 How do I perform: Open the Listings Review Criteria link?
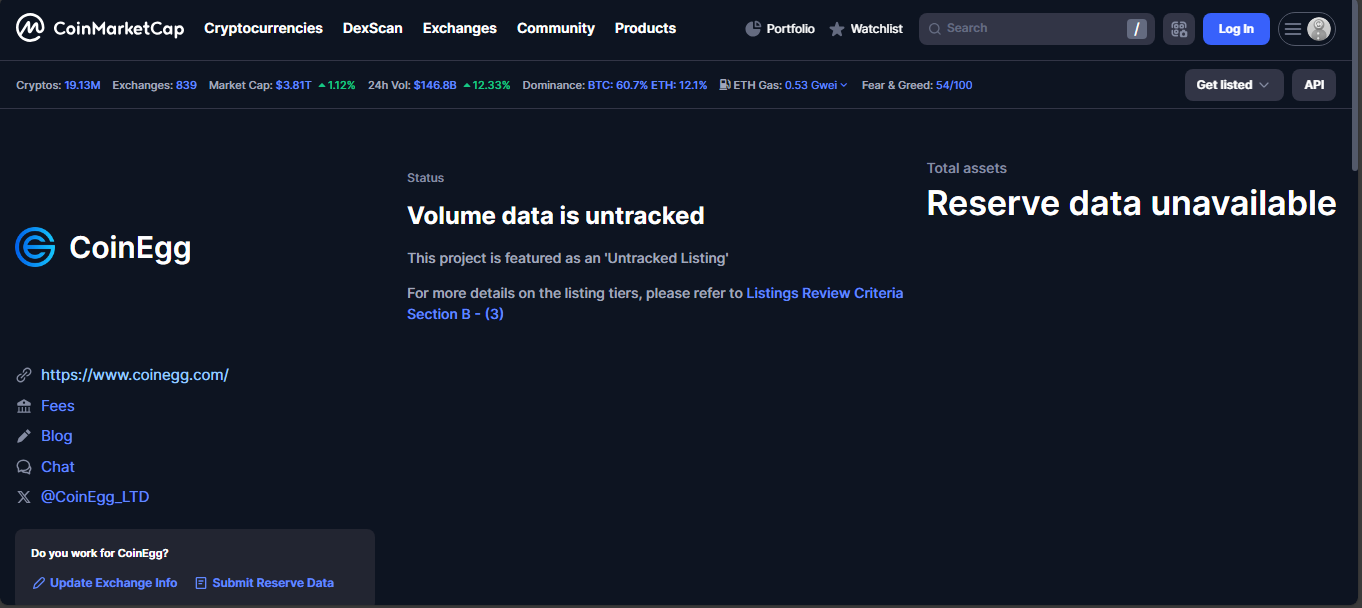tap(824, 293)
